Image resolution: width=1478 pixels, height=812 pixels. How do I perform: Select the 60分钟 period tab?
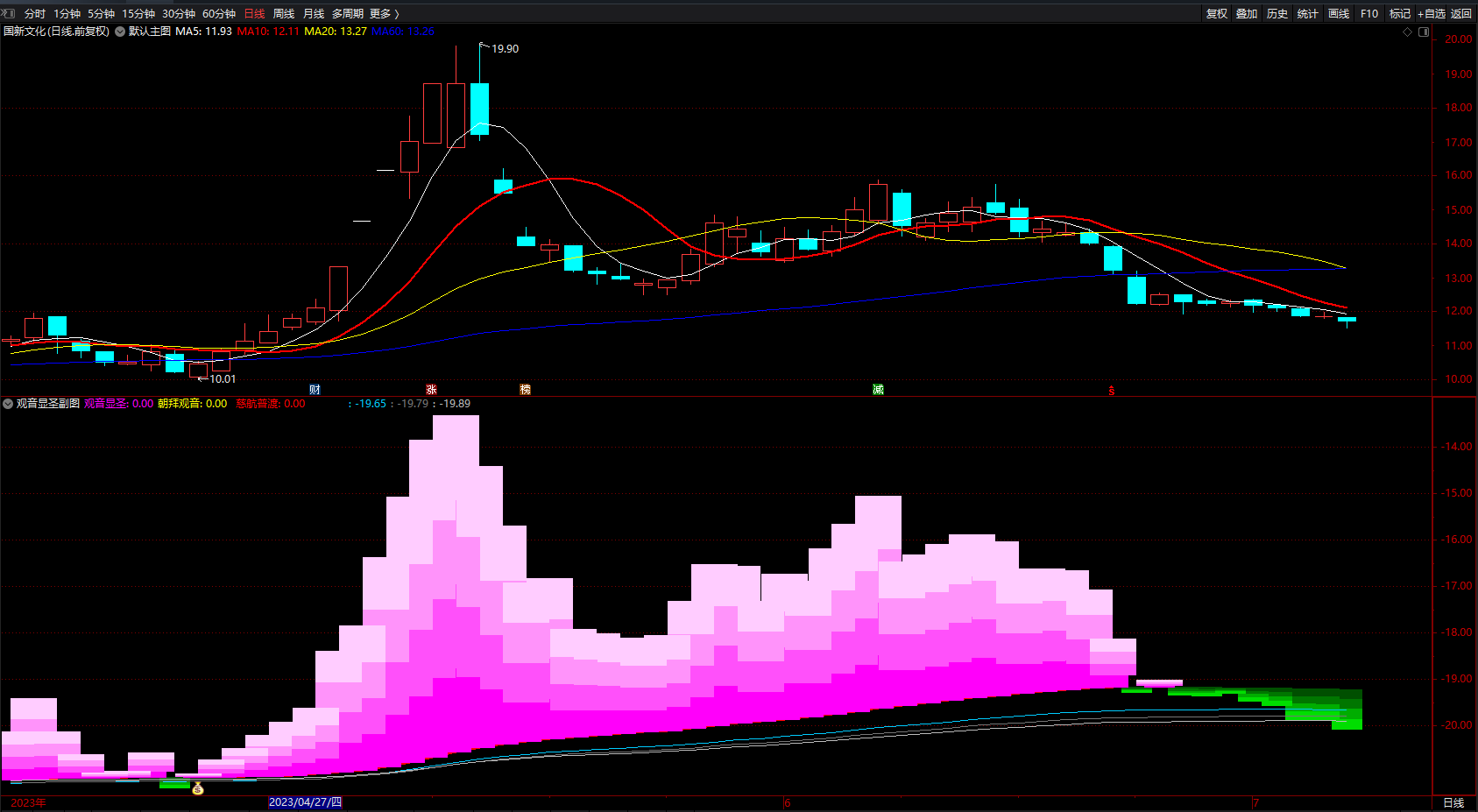tap(219, 14)
